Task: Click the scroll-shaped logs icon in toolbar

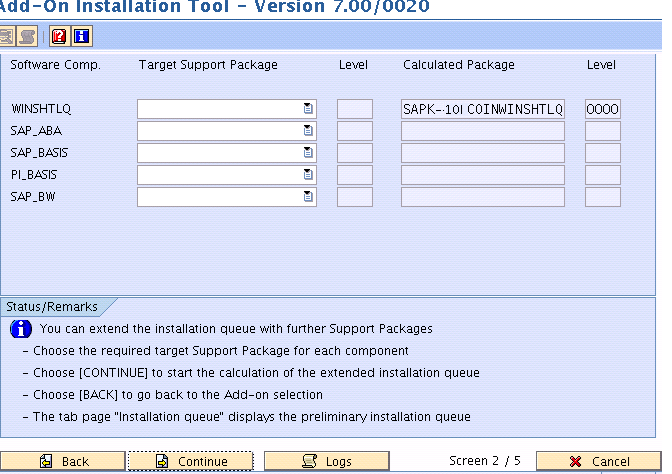Action: click(x=27, y=36)
